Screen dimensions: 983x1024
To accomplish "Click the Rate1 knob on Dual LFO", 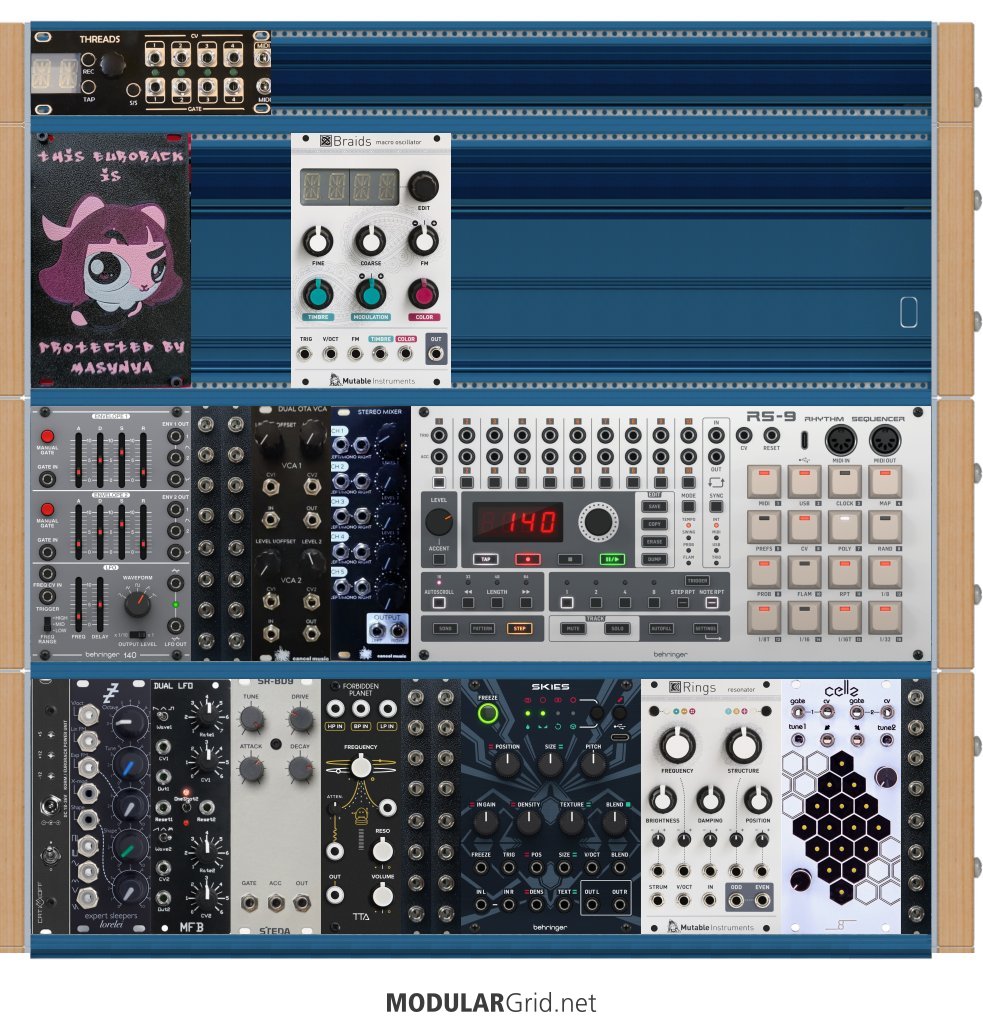I will (206, 716).
